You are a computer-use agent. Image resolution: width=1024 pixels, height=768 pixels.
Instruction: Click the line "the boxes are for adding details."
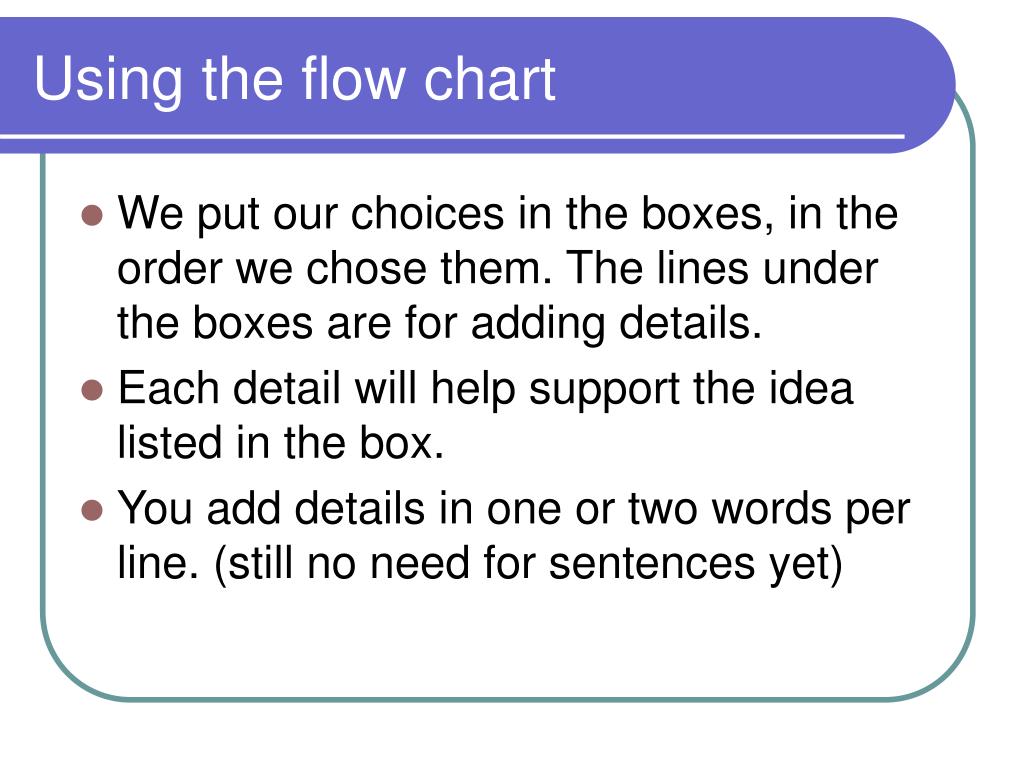440,324
